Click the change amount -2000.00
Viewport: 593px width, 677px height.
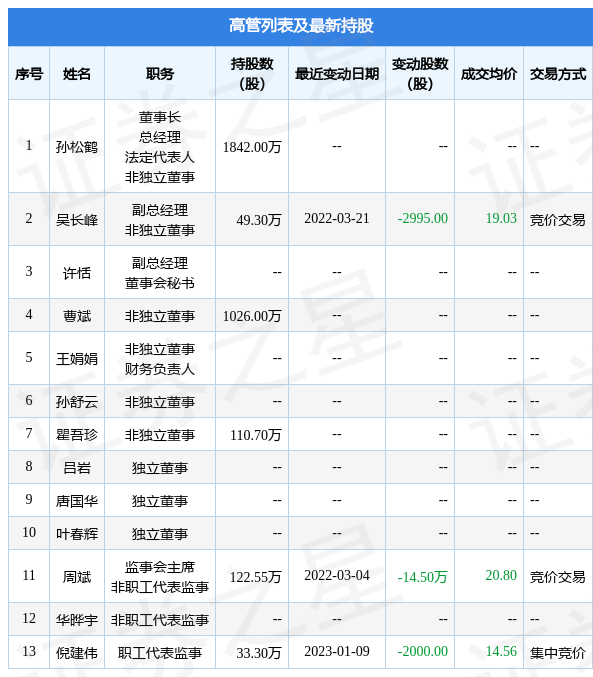tap(422, 652)
